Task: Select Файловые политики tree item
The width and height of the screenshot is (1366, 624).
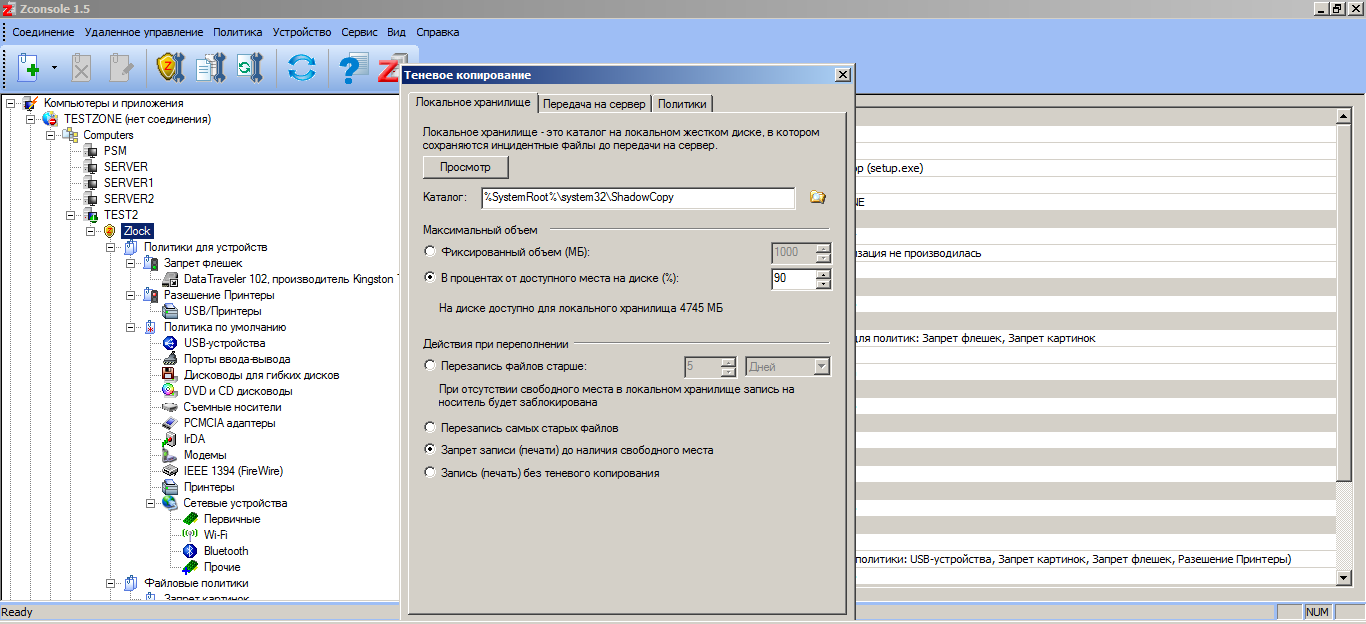Action: pos(196,583)
